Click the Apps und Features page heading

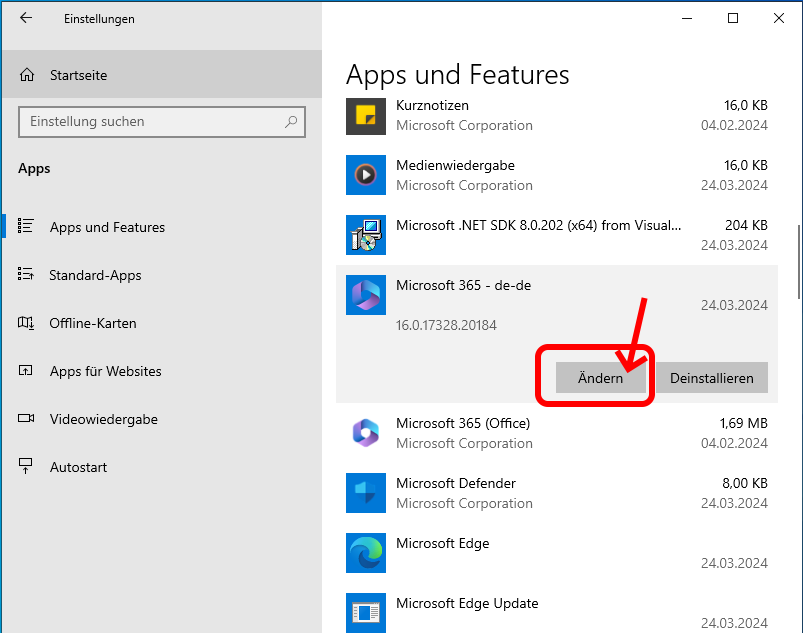(x=457, y=75)
